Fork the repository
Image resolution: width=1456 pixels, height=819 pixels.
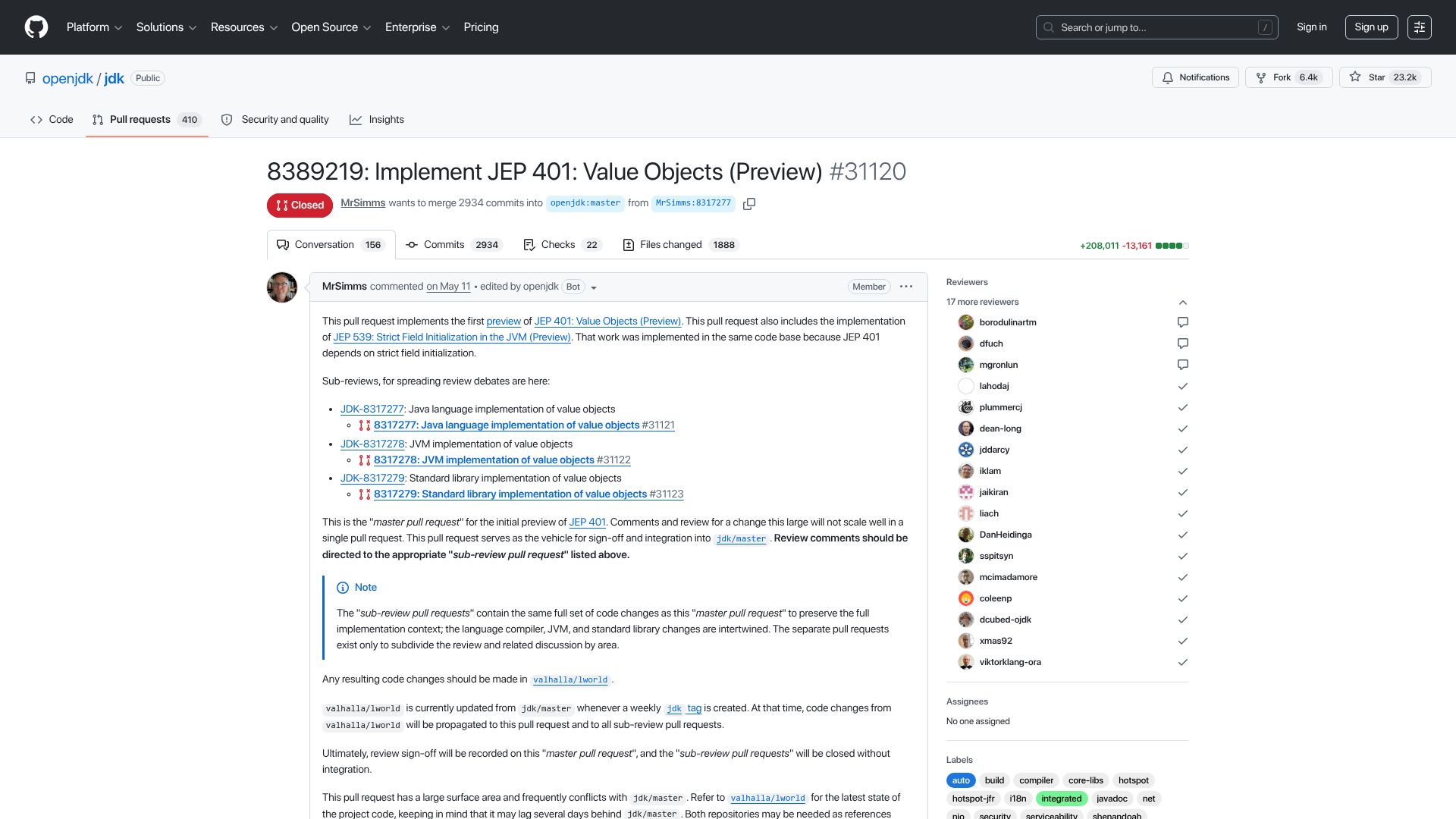coord(1288,77)
